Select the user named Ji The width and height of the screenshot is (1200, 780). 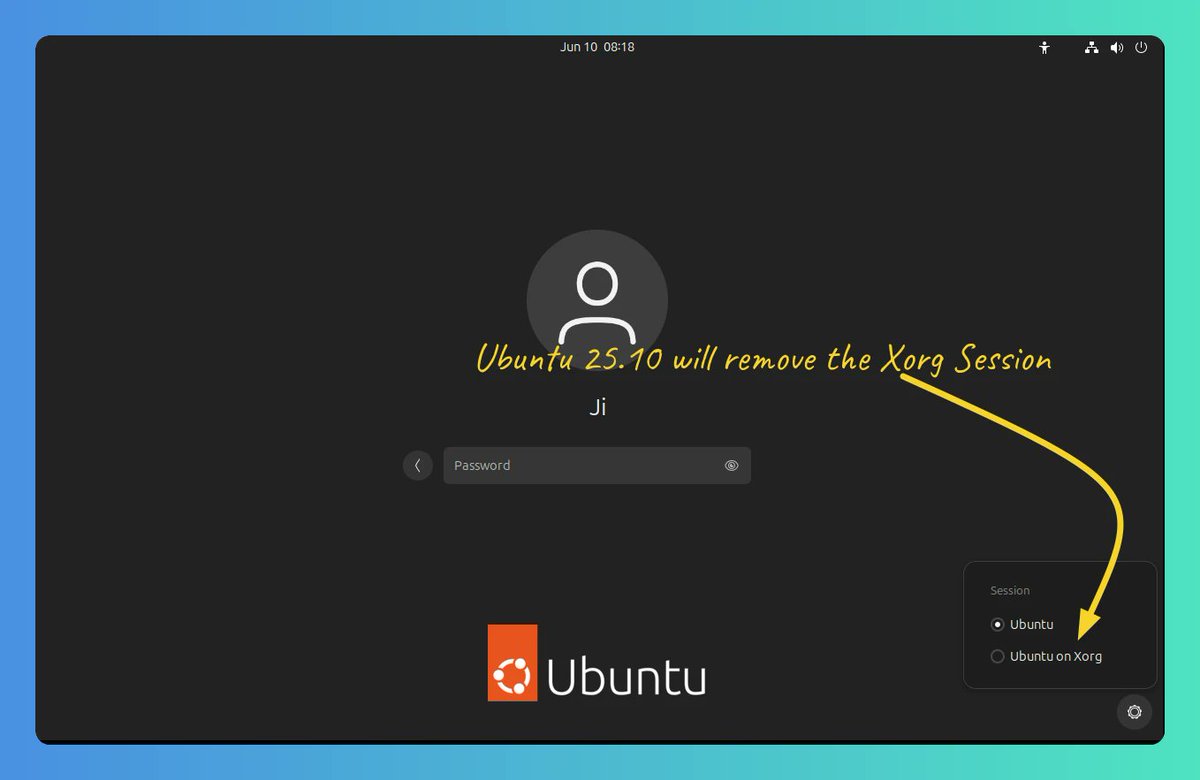(596, 406)
